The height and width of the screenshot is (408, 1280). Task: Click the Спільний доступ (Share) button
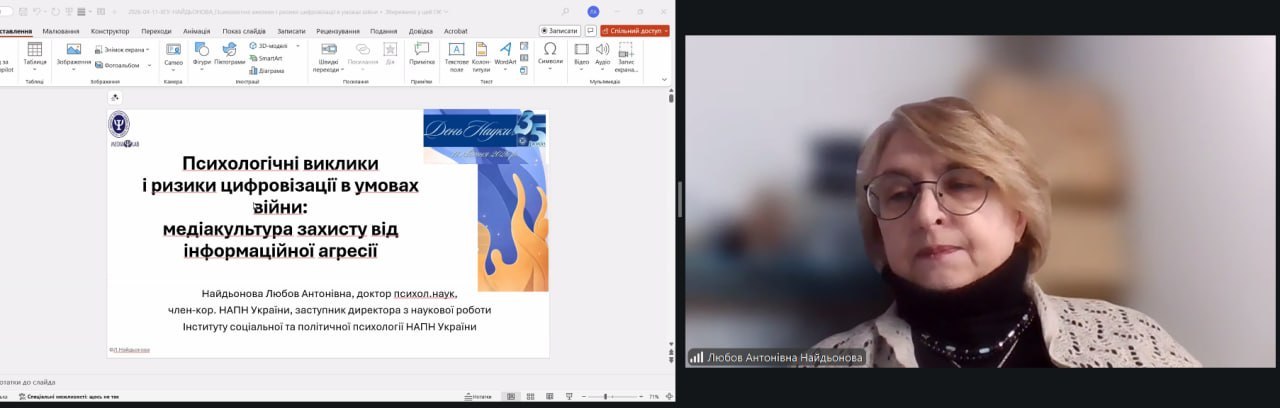(x=635, y=31)
